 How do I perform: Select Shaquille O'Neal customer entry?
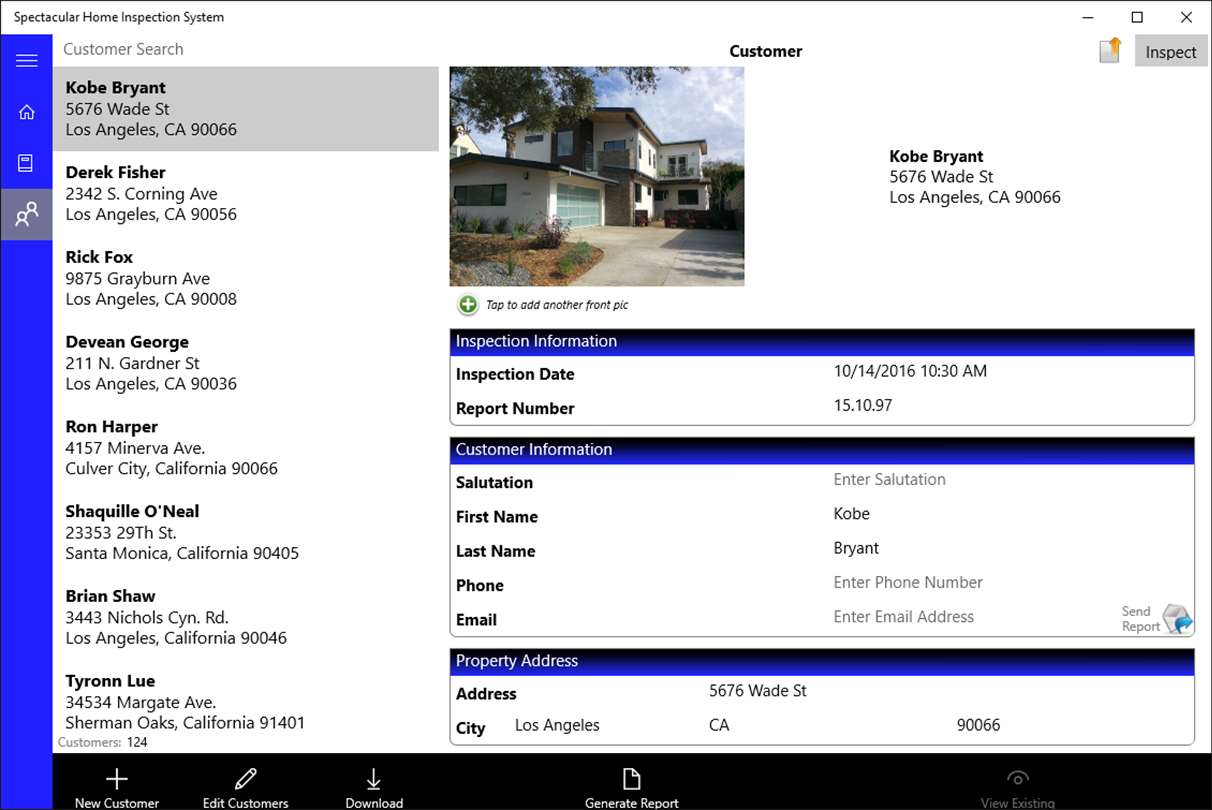(x=246, y=532)
